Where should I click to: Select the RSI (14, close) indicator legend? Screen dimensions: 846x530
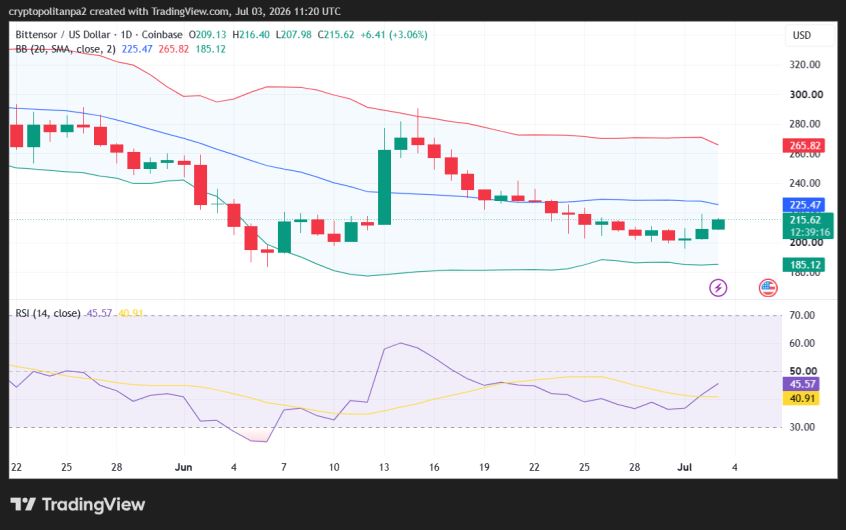(48, 313)
